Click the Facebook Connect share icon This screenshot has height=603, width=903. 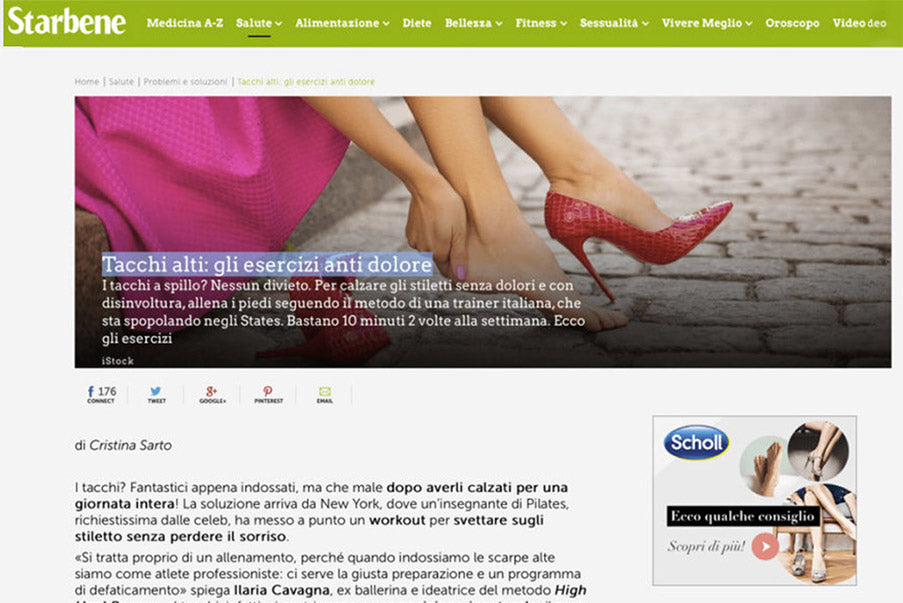101,394
